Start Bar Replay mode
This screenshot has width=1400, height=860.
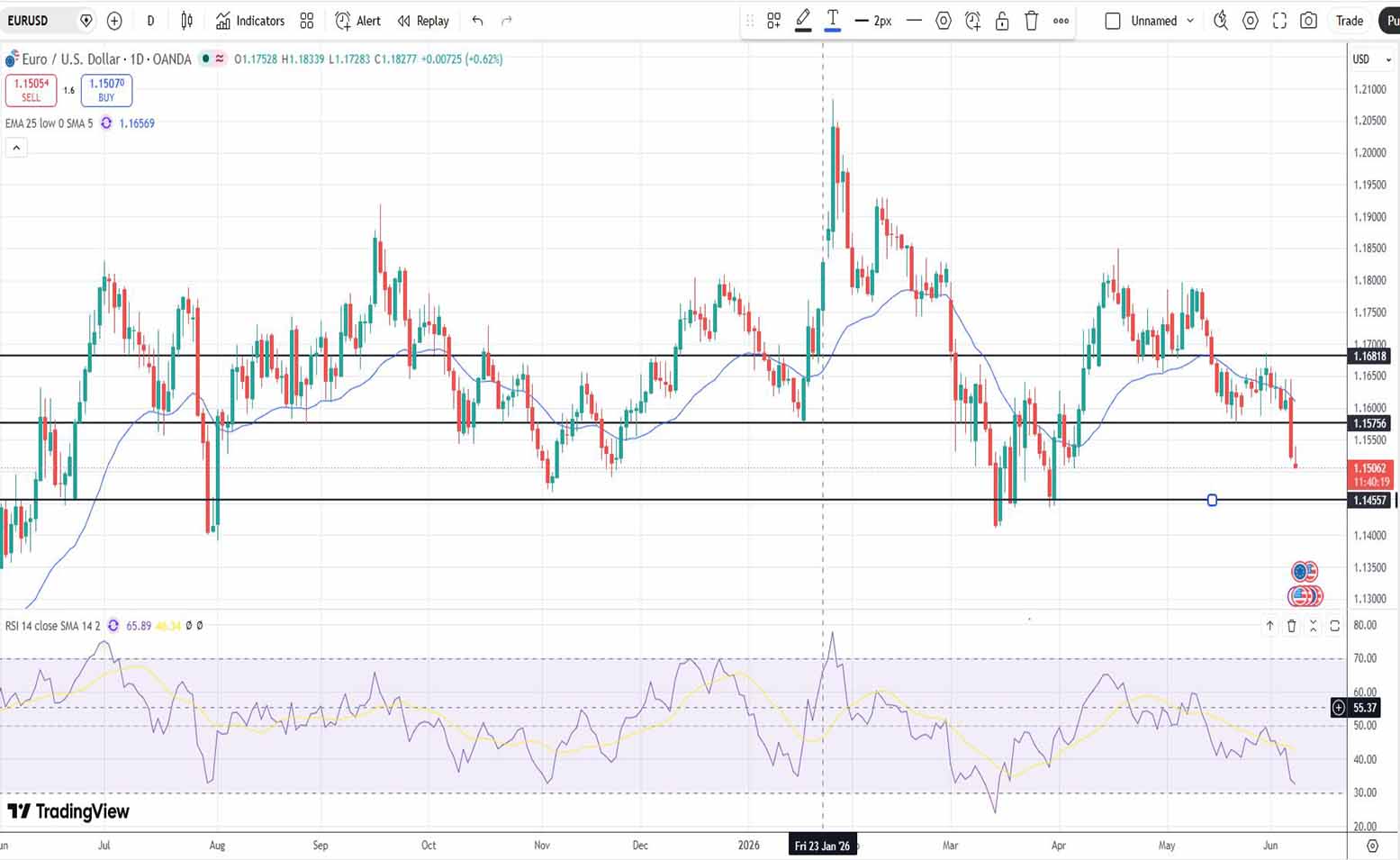coord(423,20)
